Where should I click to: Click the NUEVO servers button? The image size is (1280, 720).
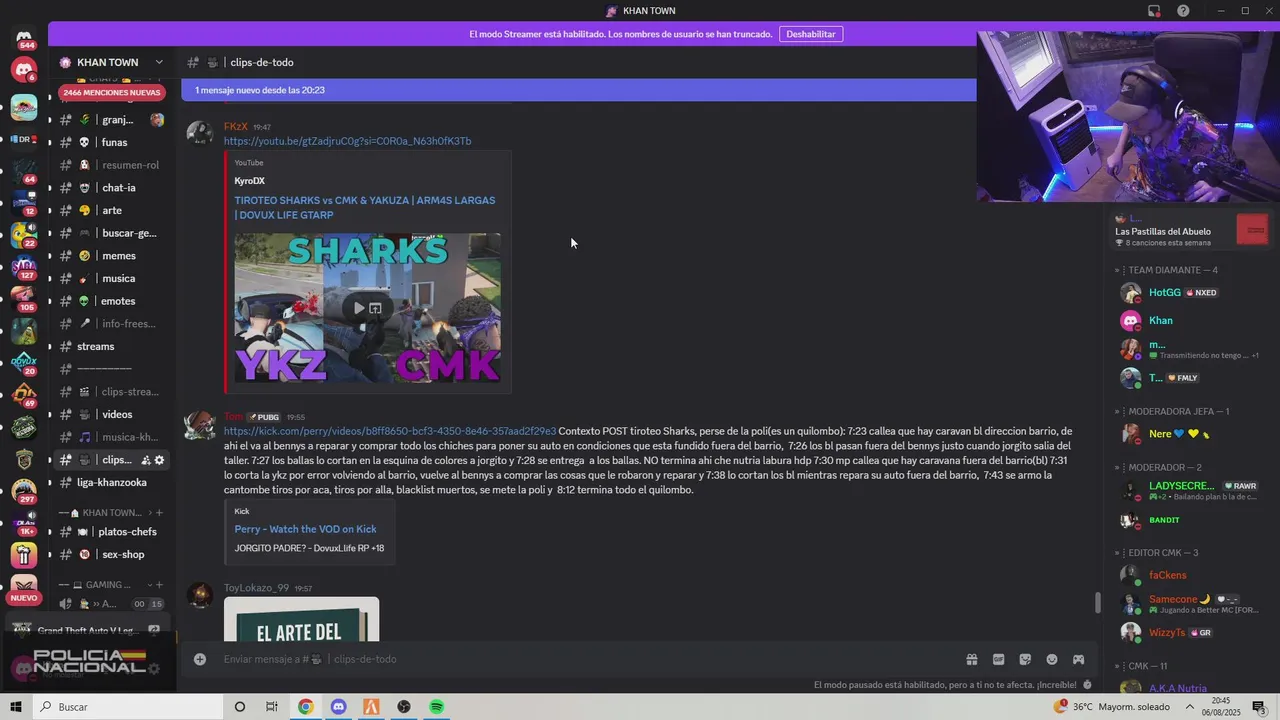point(24,598)
